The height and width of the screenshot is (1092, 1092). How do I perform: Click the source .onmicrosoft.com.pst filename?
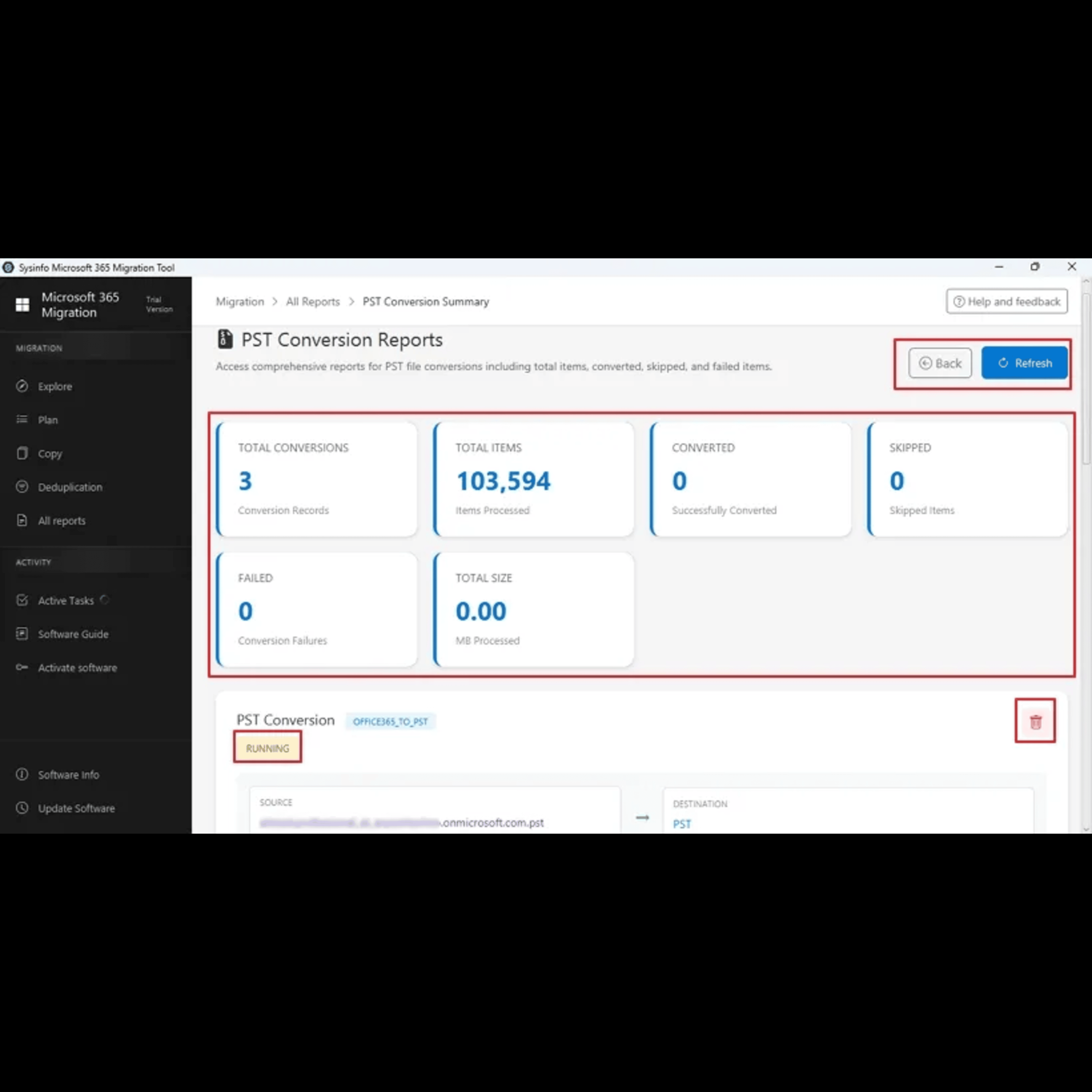401,823
